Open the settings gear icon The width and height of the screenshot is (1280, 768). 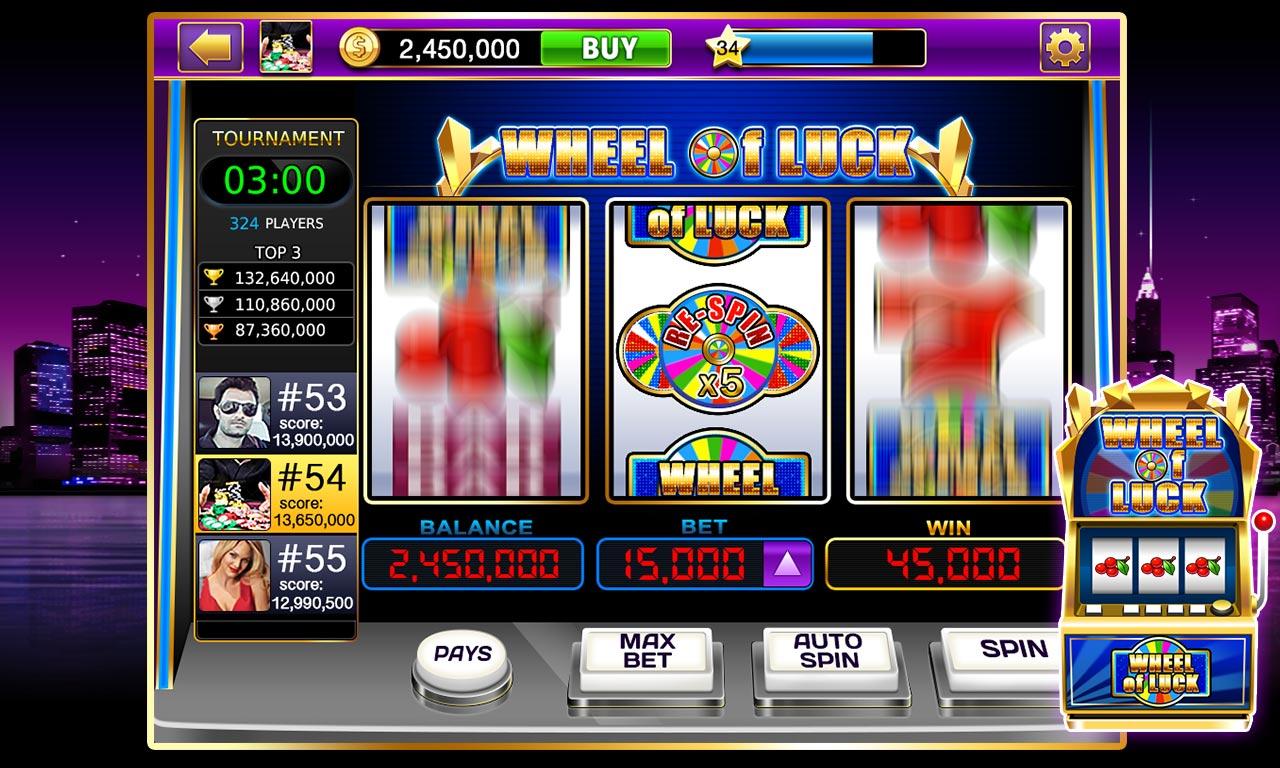point(1065,47)
